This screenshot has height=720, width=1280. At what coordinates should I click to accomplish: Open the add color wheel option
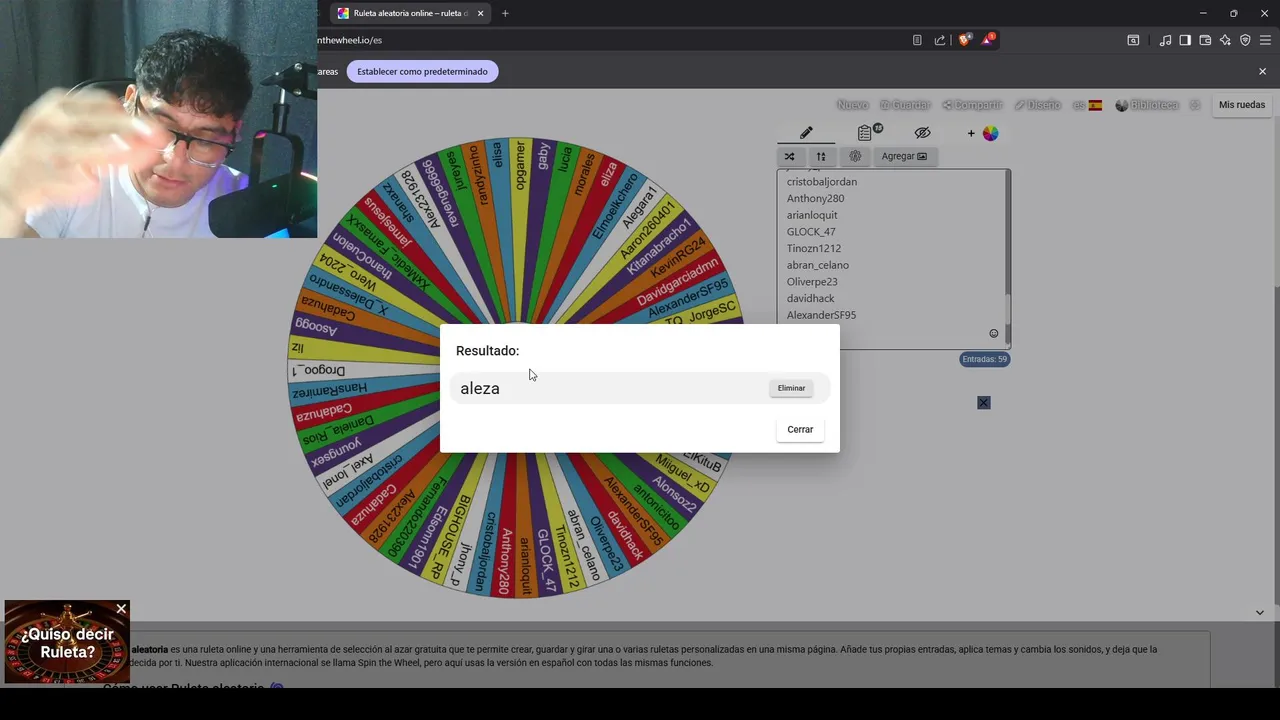[x=984, y=133]
